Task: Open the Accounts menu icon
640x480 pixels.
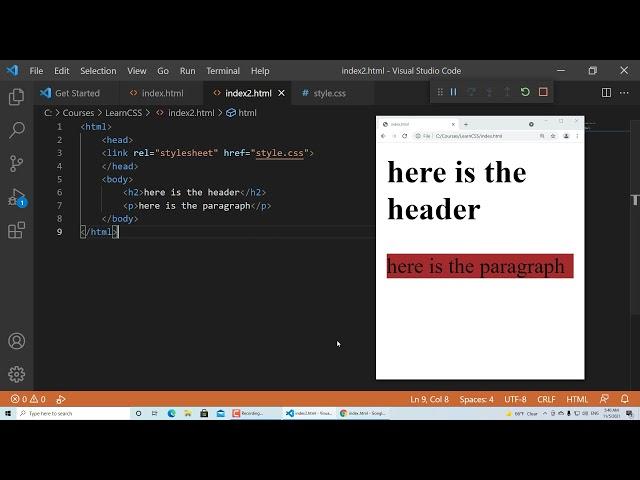Action: click(x=16, y=341)
